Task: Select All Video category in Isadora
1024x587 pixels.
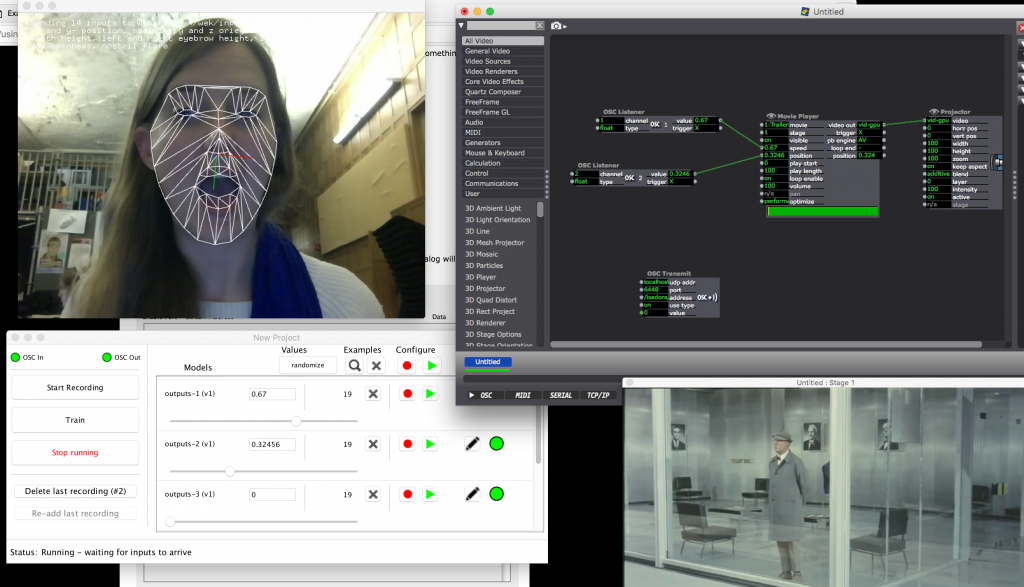Action: click(x=503, y=40)
